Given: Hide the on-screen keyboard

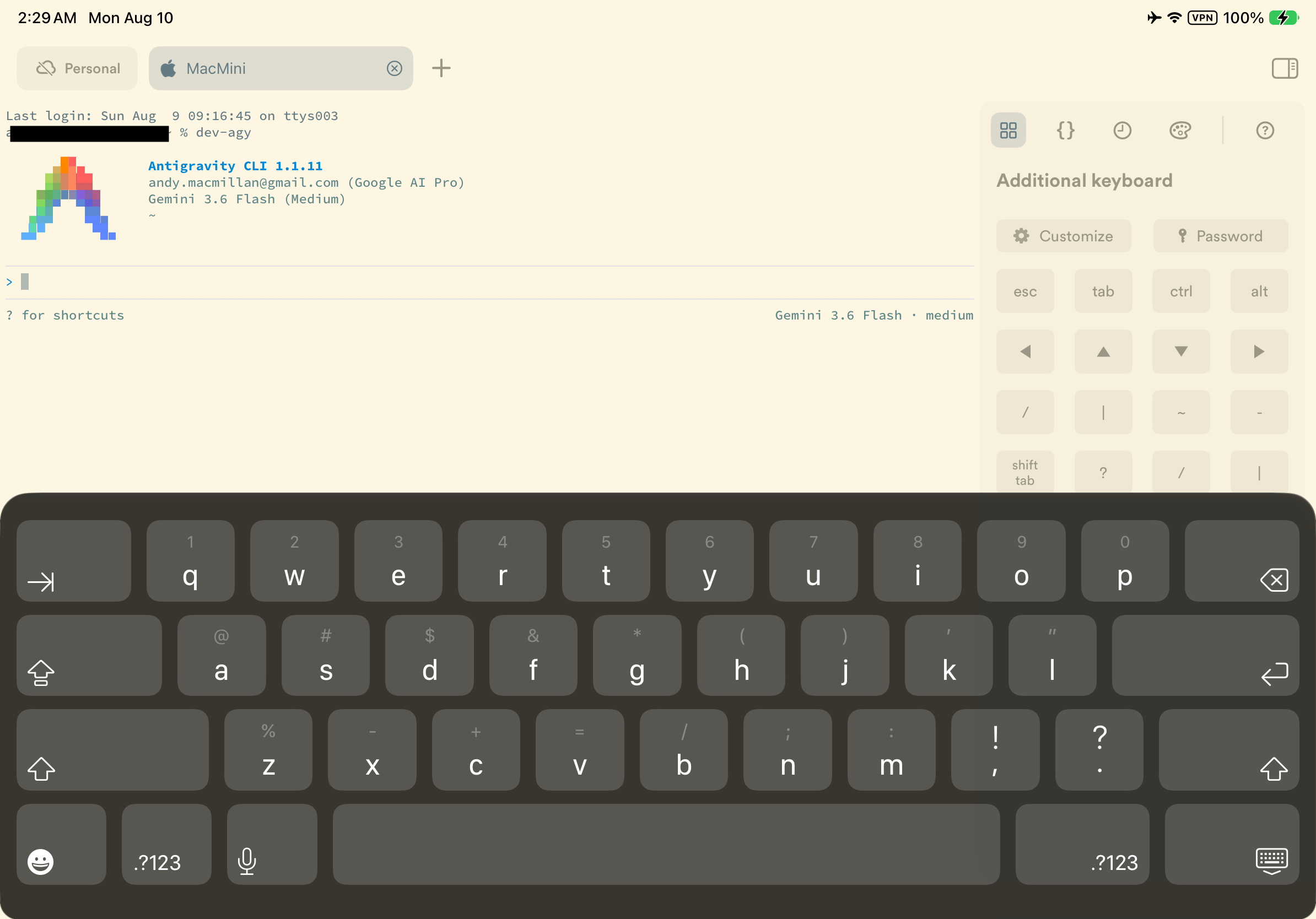Looking at the screenshot, I should 1232,845.
